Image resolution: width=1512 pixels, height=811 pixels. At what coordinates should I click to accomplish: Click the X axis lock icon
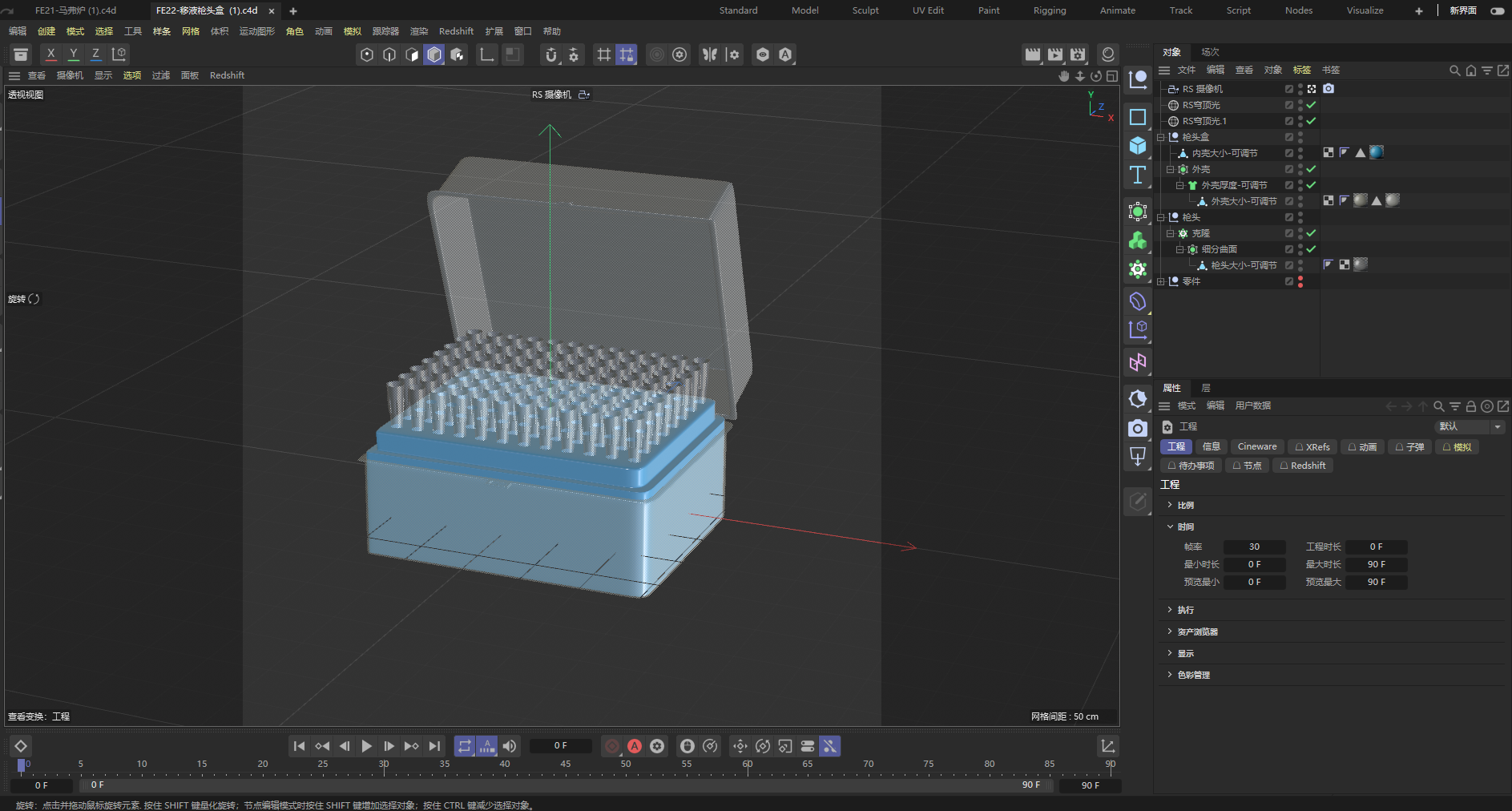51,54
